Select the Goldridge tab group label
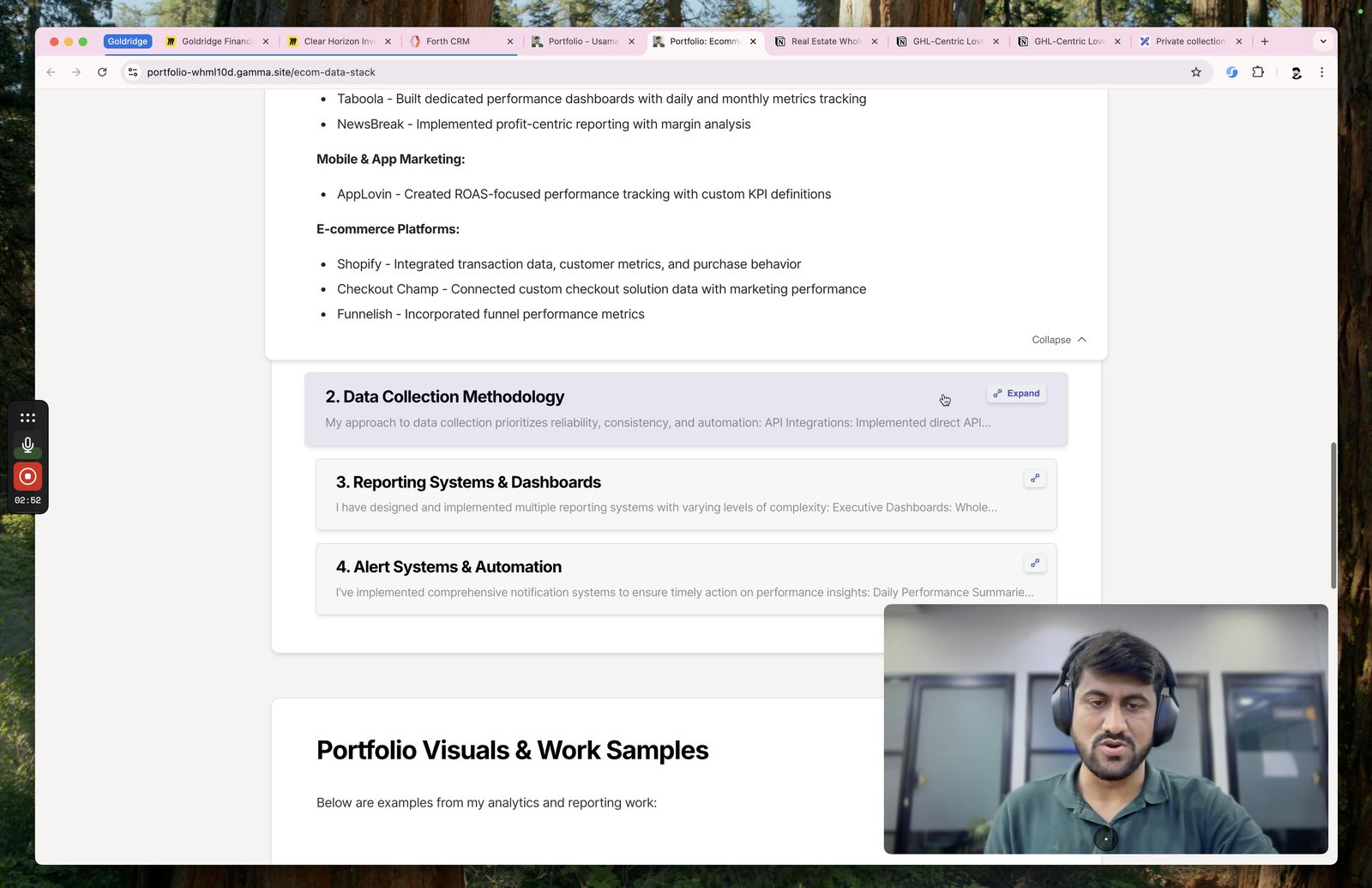 [128, 41]
